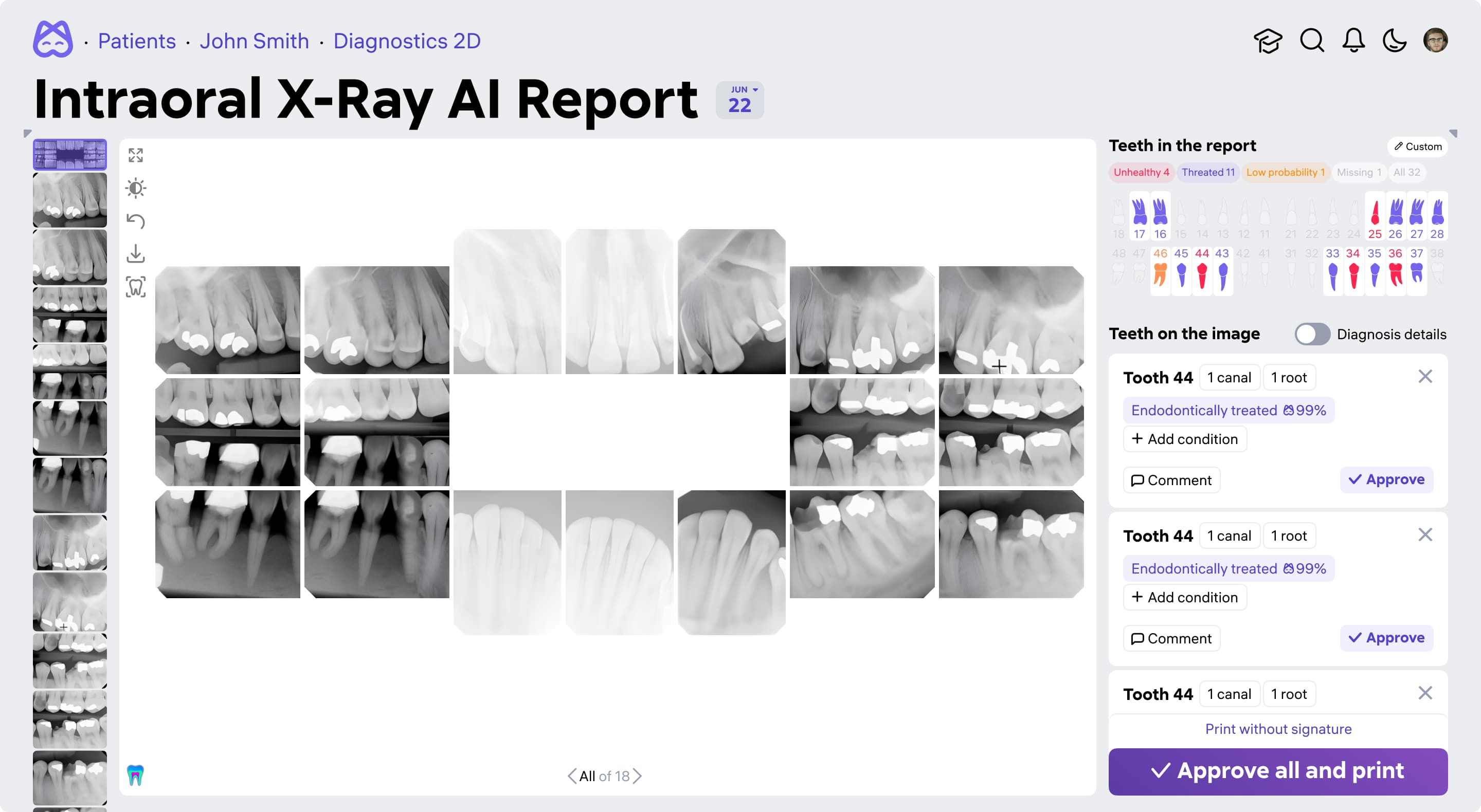The image size is (1481, 812).
Task: Toggle the tooth detection frame icon
Action: pyautogui.click(x=136, y=286)
